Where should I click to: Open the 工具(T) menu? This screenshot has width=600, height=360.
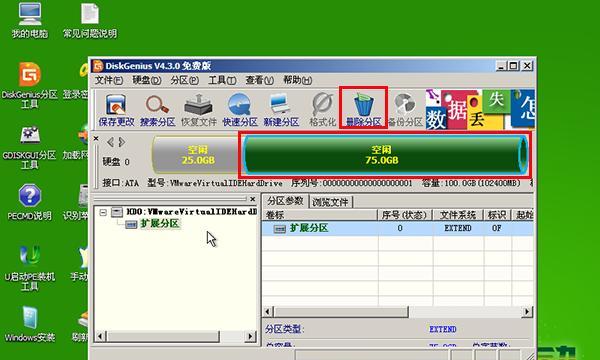click(x=222, y=80)
